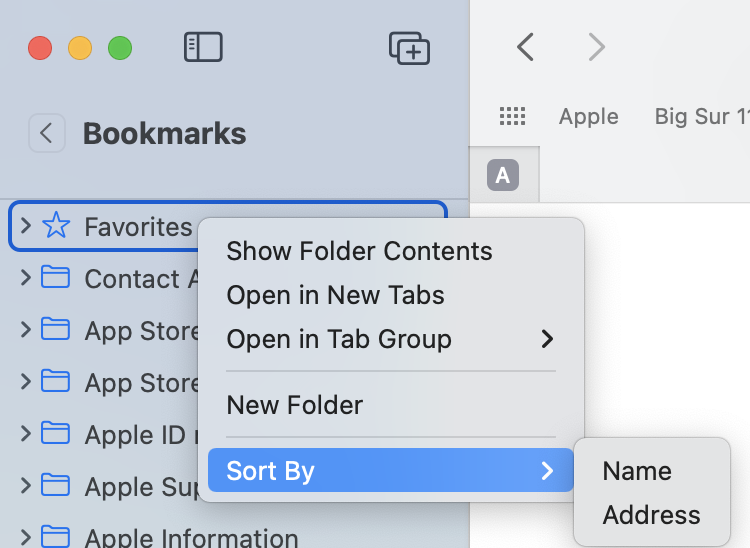
Task: Expand the Apple ID folder arrow
Action: click(x=26, y=433)
